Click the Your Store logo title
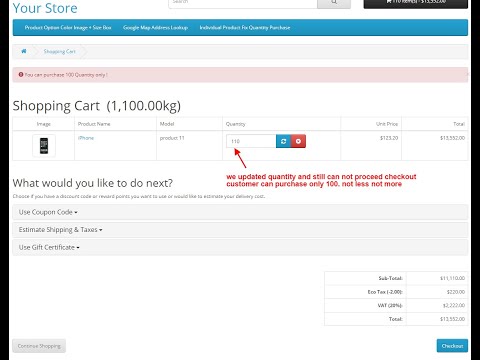The width and height of the screenshot is (480, 360). point(45,8)
